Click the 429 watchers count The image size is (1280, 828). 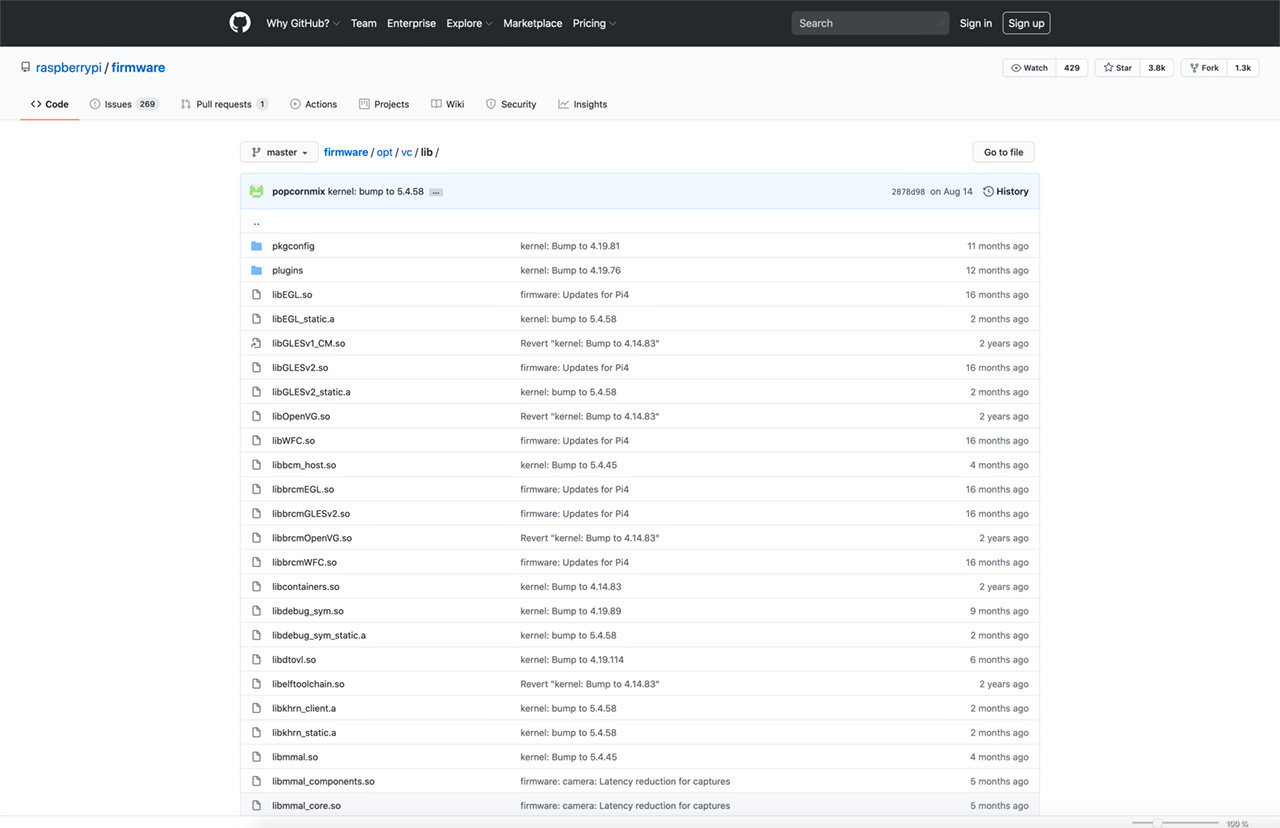tap(1071, 68)
